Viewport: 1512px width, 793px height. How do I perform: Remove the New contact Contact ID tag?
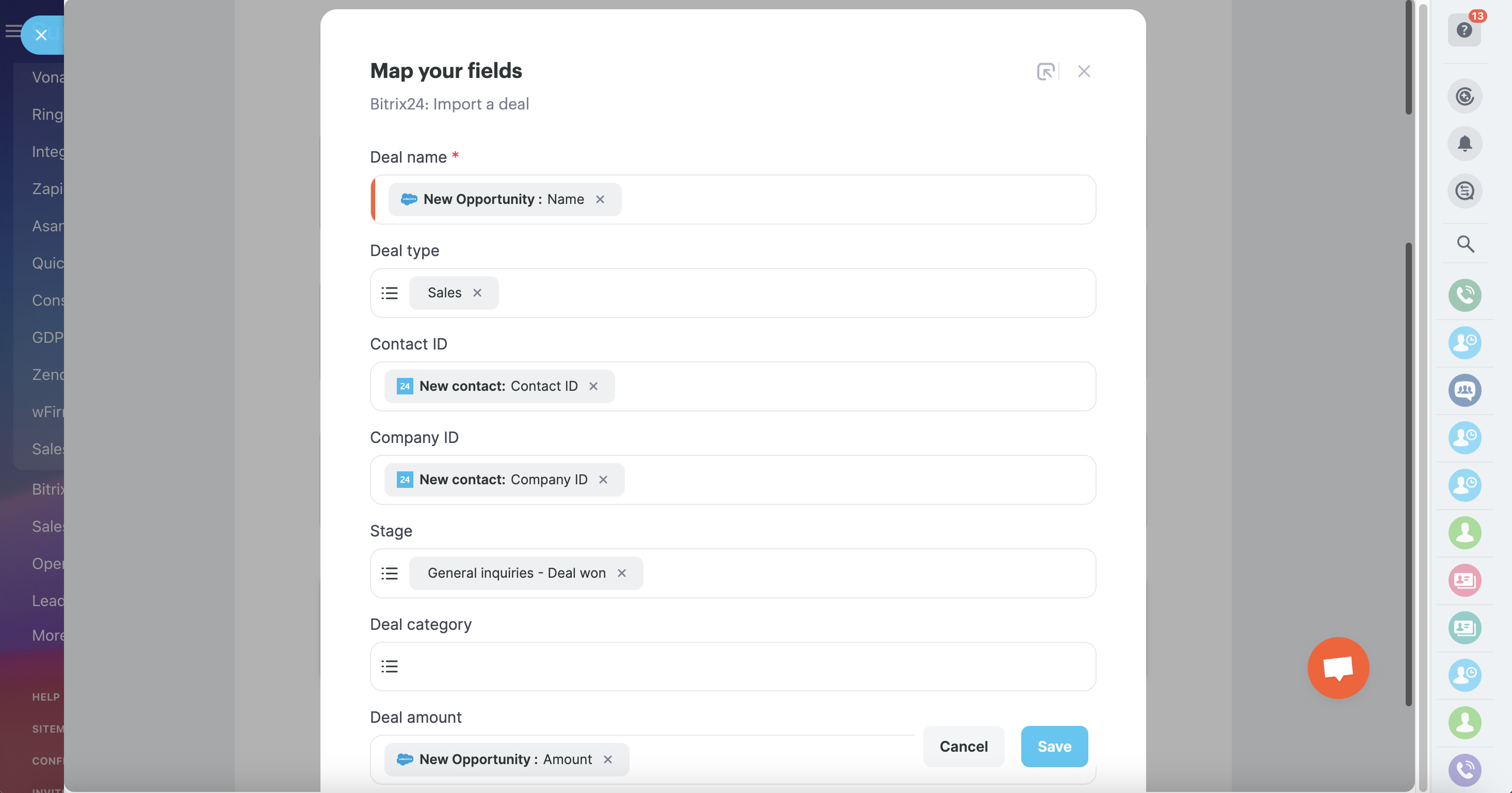point(593,387)
